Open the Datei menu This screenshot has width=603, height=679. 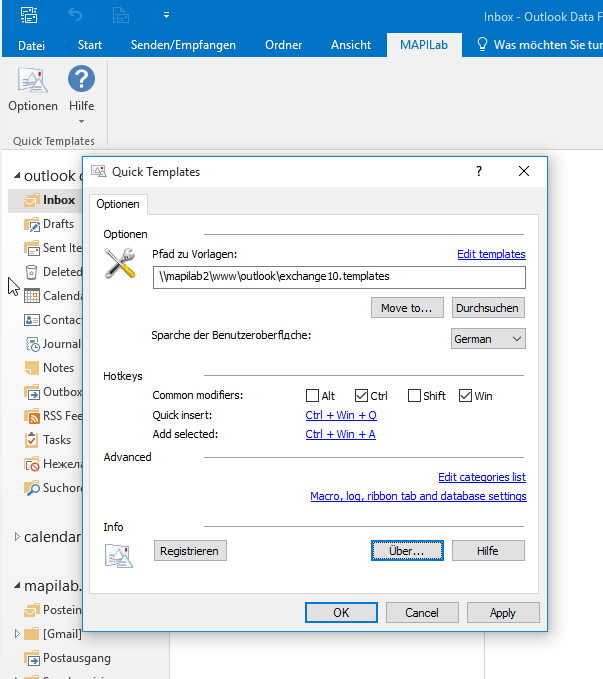[x=31, y=45]
